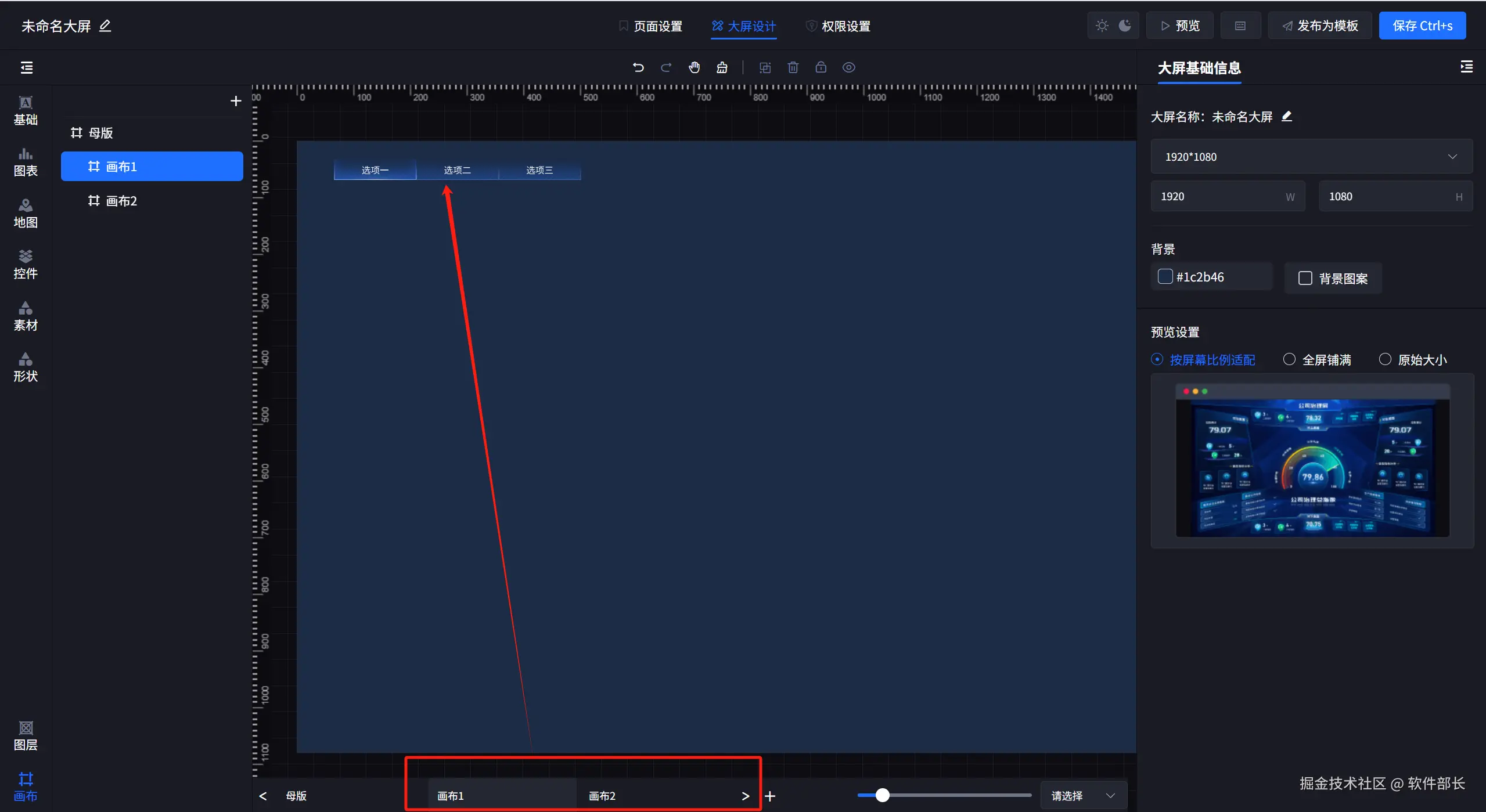Enable the 背景图案 checkbox
Viewport: 1486px width, 812px height.
(1305, 279)
